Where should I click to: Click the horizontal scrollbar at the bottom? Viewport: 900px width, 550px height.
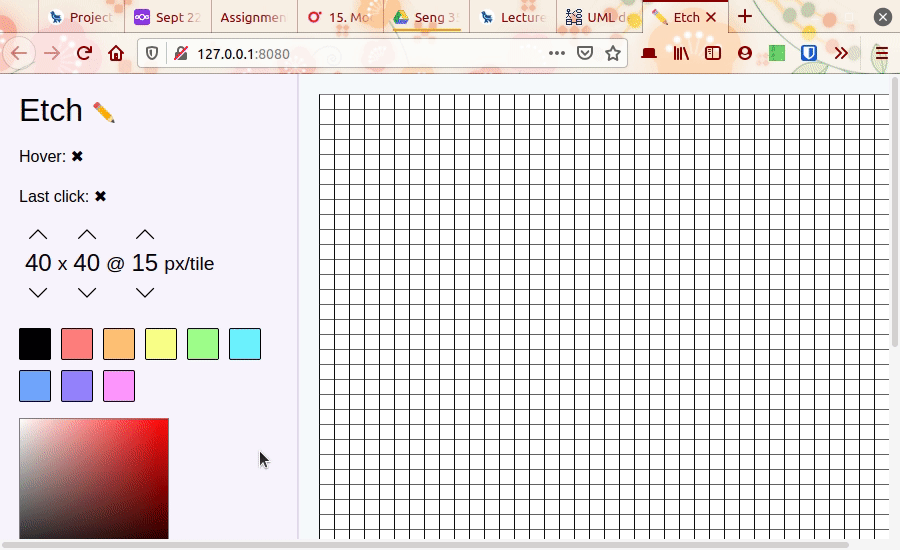[x=425, y=545]
